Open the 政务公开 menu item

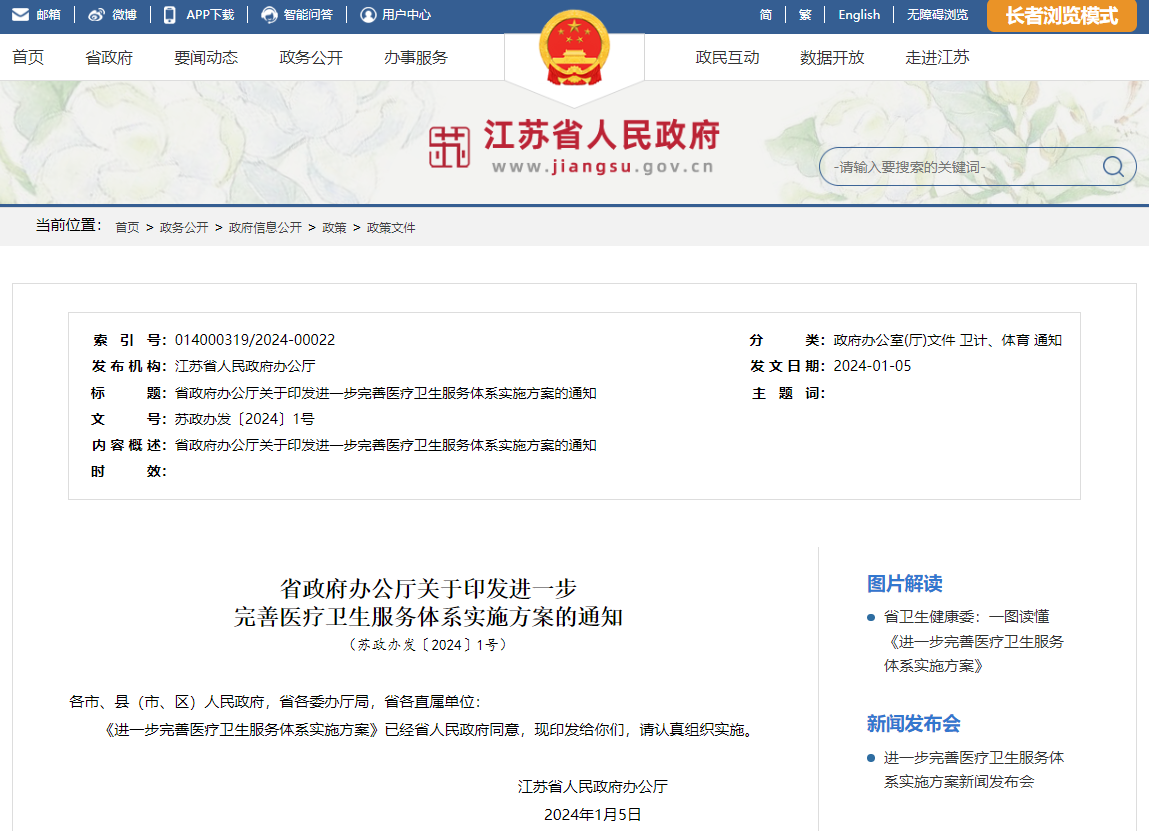pyautogui.click(x=311, y=57)
